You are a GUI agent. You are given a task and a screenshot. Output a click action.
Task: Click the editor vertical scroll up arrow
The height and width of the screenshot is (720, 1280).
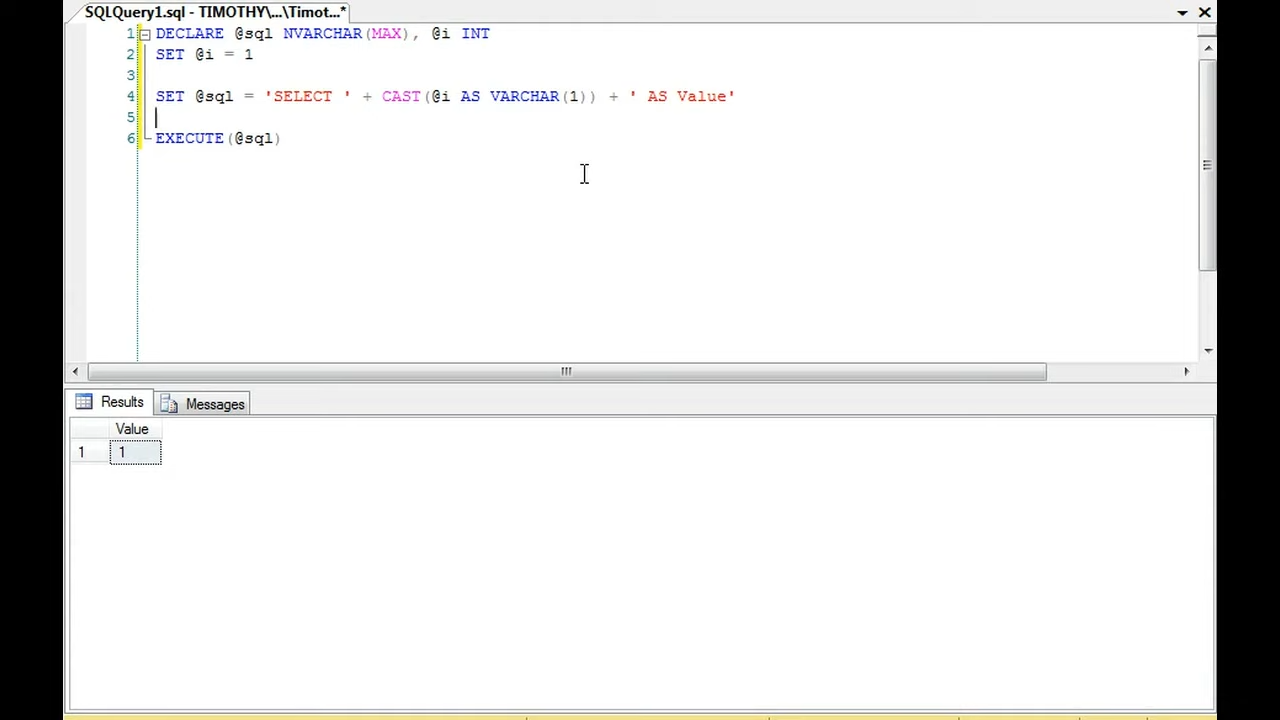point(1208,48)
